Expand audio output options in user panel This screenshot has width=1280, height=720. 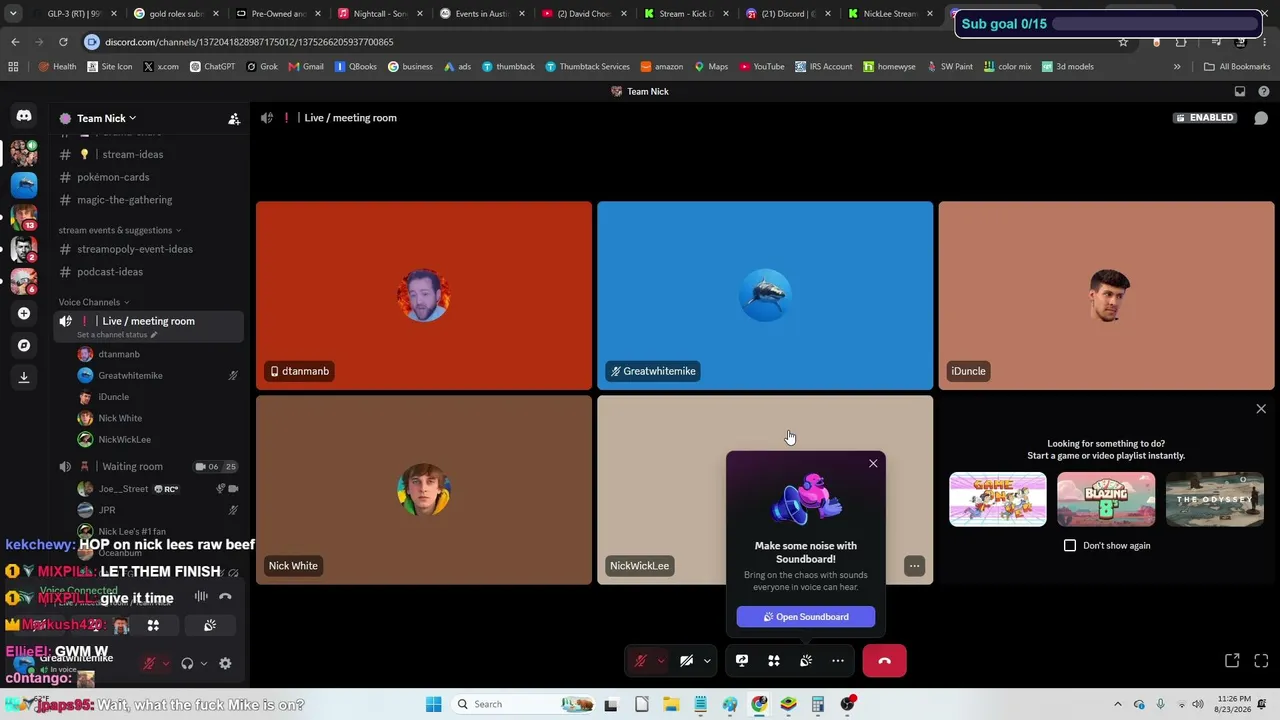[204, 663]
